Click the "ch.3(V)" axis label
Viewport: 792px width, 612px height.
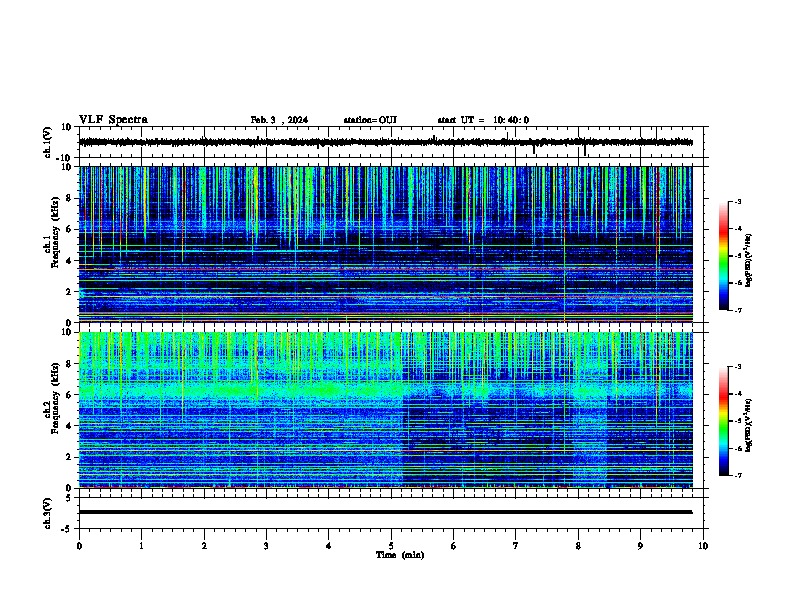pyautogui.click(x=48, y=513)
